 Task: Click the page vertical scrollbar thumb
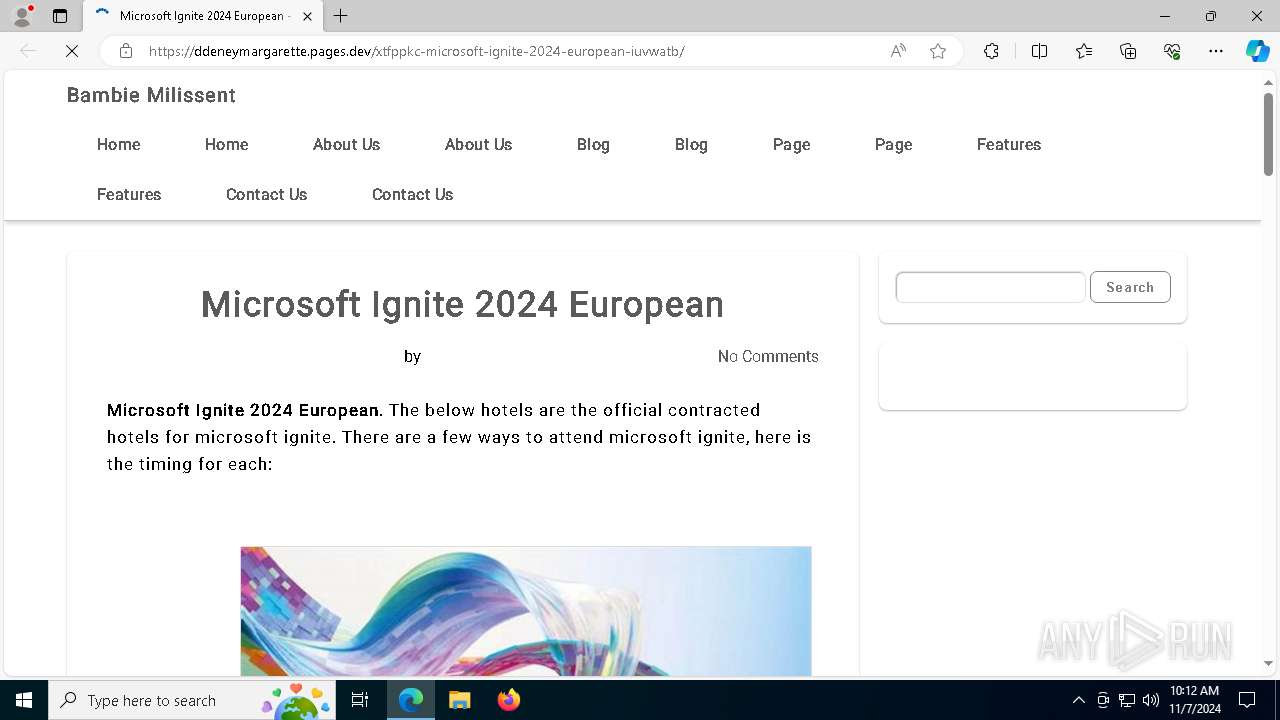[1268, 133]
